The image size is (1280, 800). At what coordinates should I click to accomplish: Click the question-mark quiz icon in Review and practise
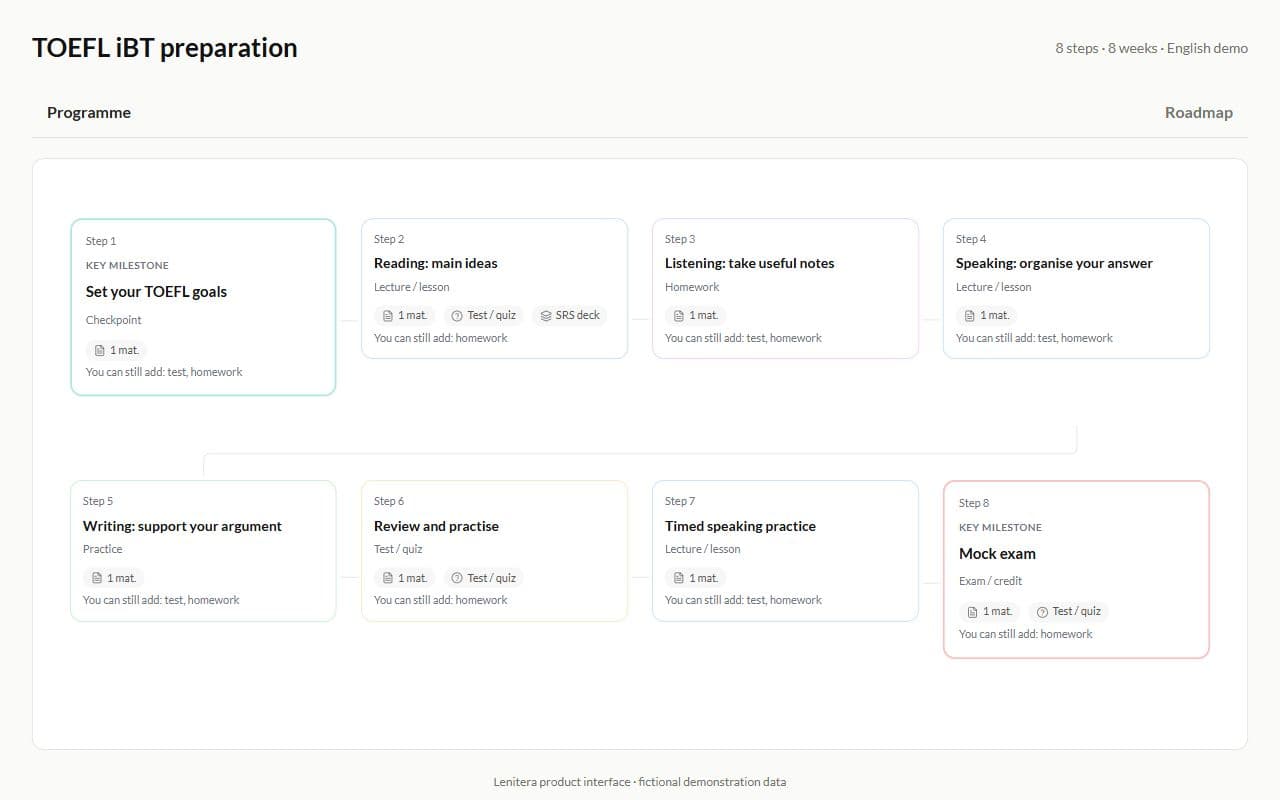click(457, 578)
